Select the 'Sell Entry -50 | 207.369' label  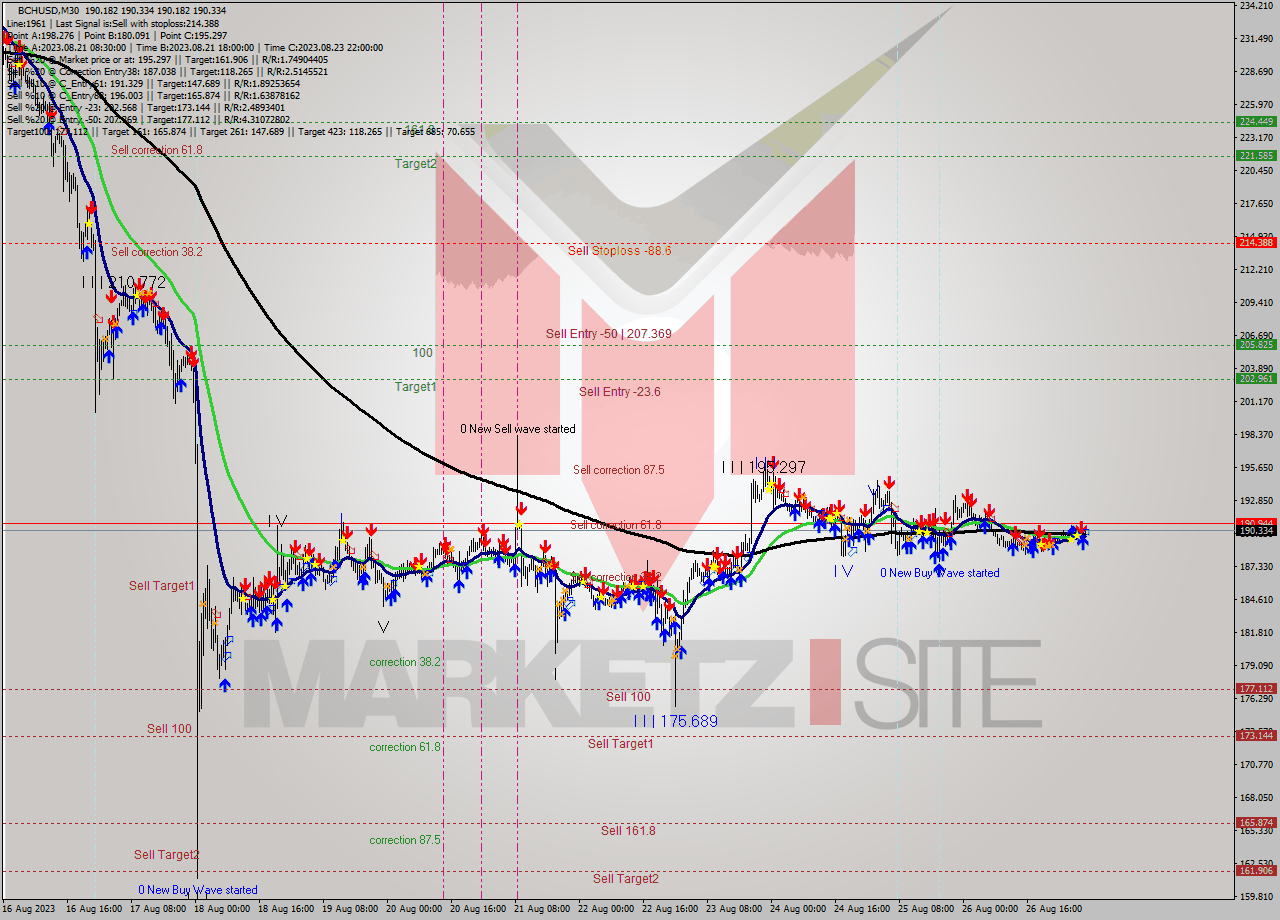(608, 334)
